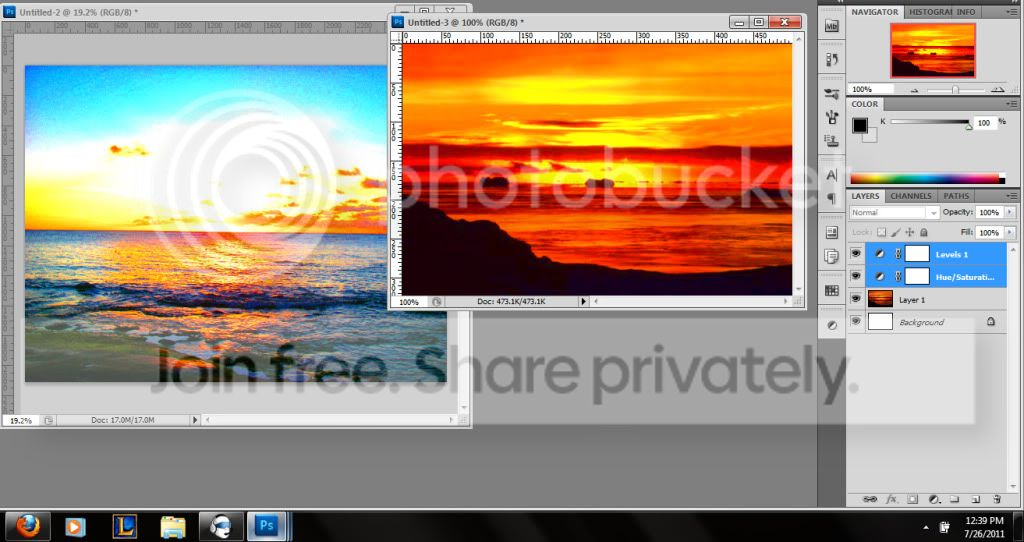Open Untitled-2 status bar info arrow
1024x542 pixels.
[195, 421]
